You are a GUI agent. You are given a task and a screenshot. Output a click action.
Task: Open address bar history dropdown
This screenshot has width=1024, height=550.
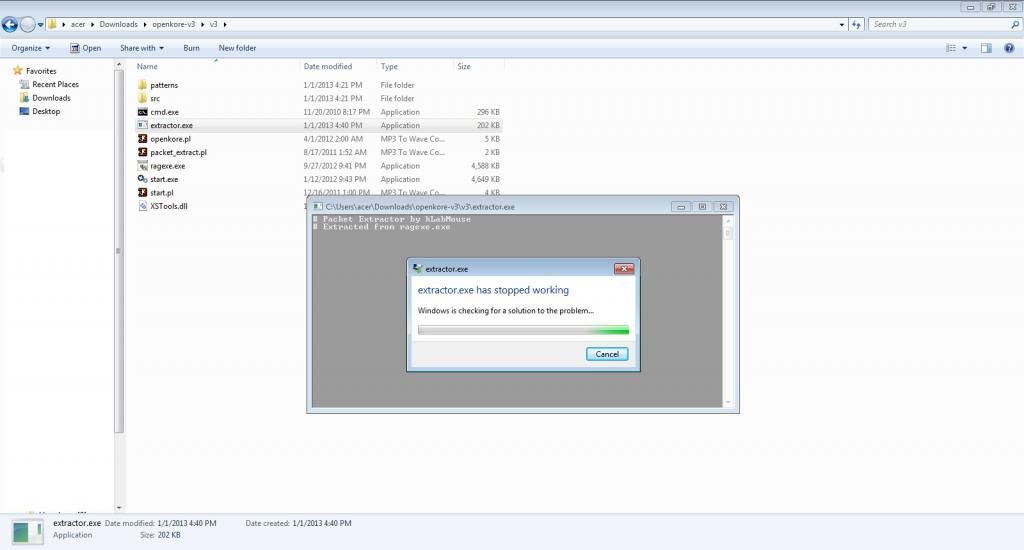[x=841, y=25]
